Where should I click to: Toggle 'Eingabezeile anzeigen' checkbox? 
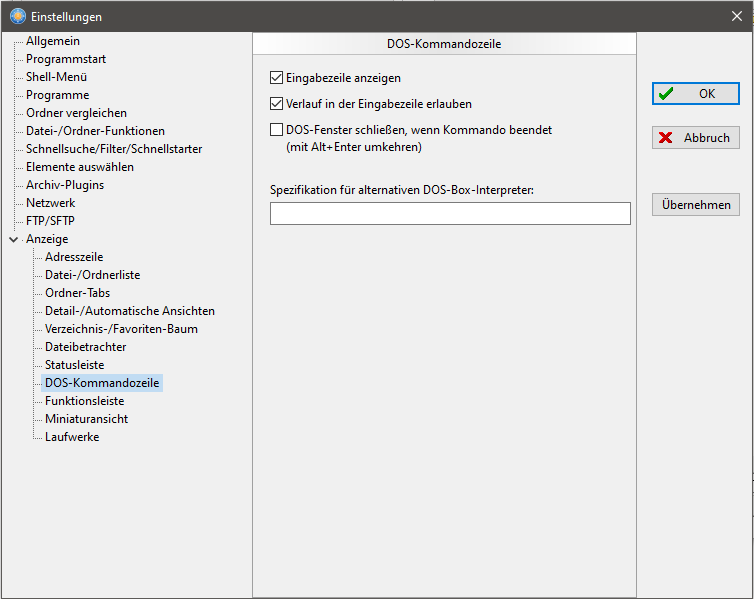click(x=277, y=77)
